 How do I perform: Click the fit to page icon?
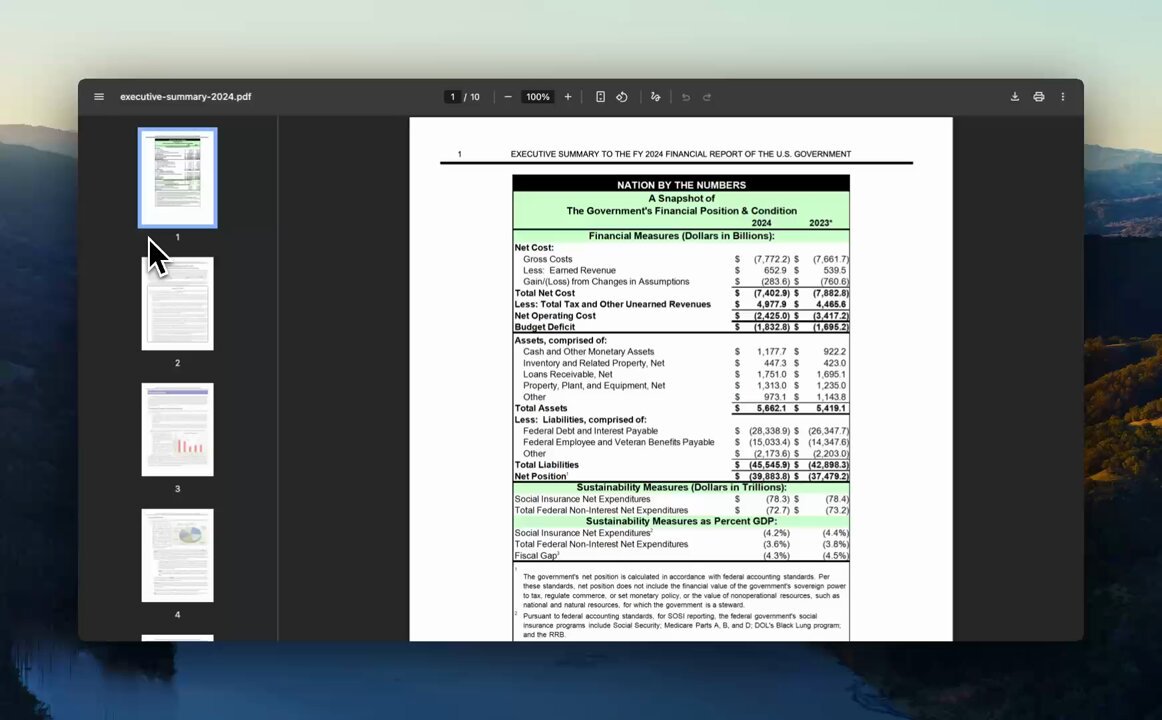pyautogui.click(x=600, y=97)
